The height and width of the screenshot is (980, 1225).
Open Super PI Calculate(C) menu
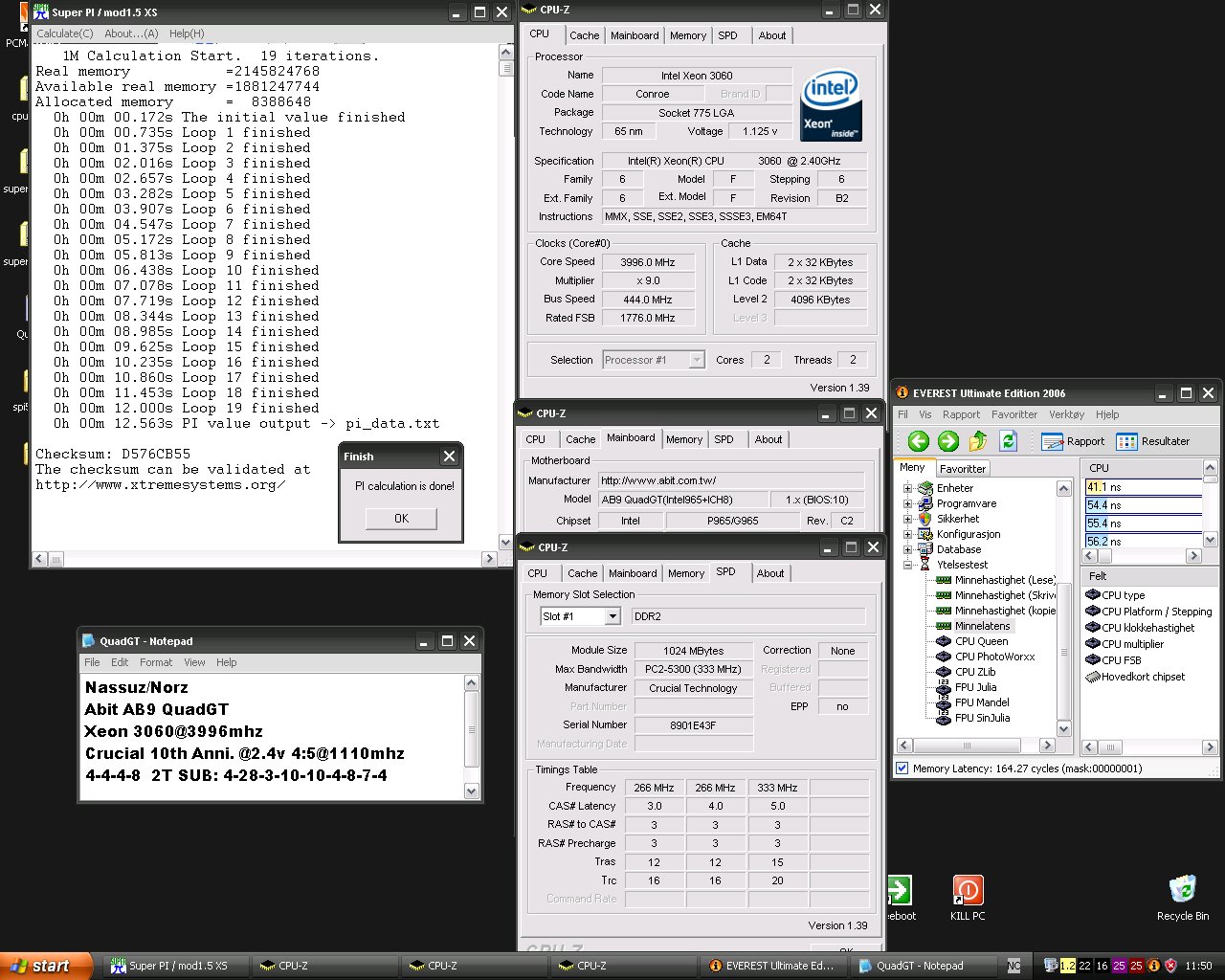(x=65, y=33)
